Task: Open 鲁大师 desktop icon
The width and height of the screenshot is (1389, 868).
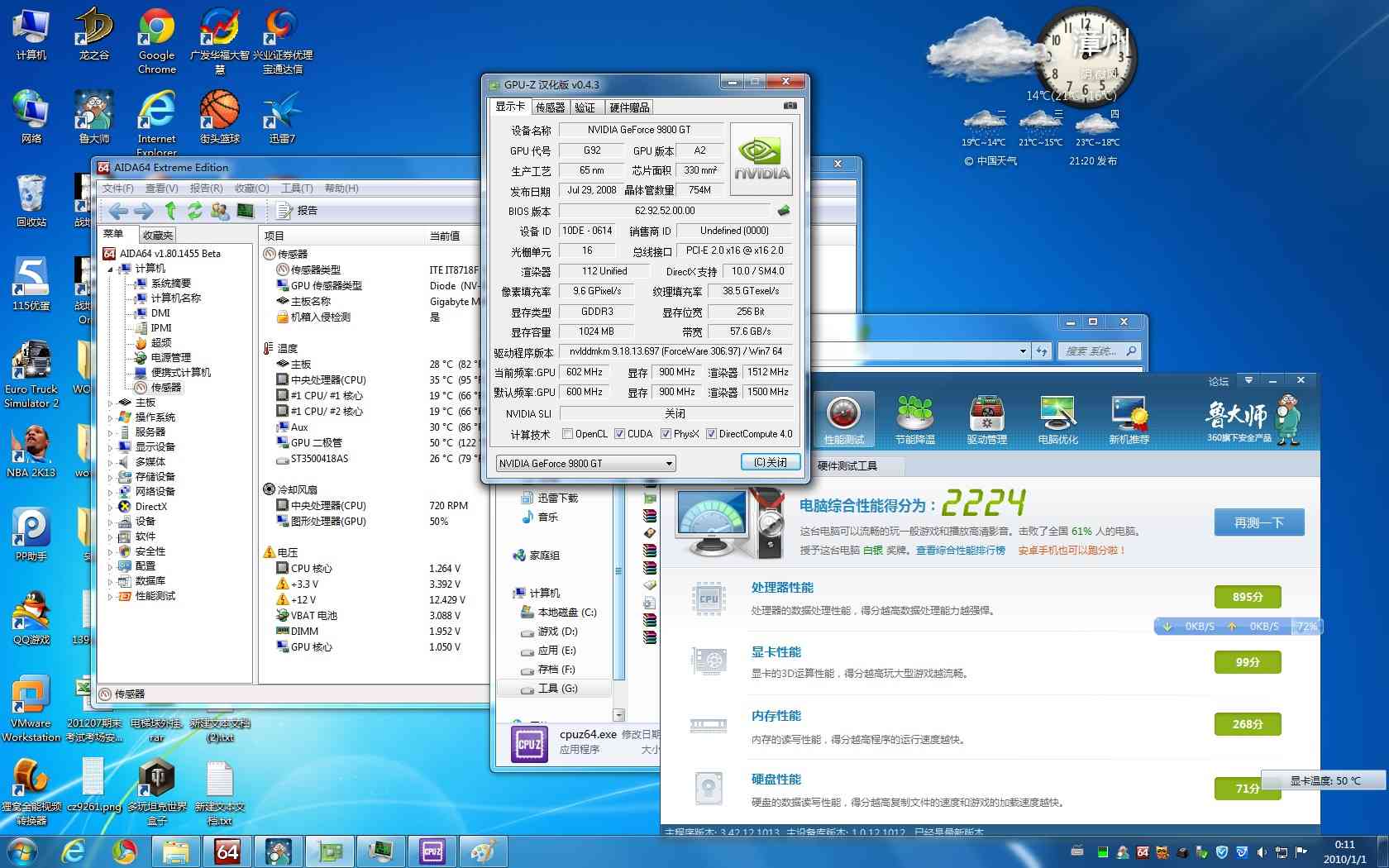Action: click(x=93, y=117)
